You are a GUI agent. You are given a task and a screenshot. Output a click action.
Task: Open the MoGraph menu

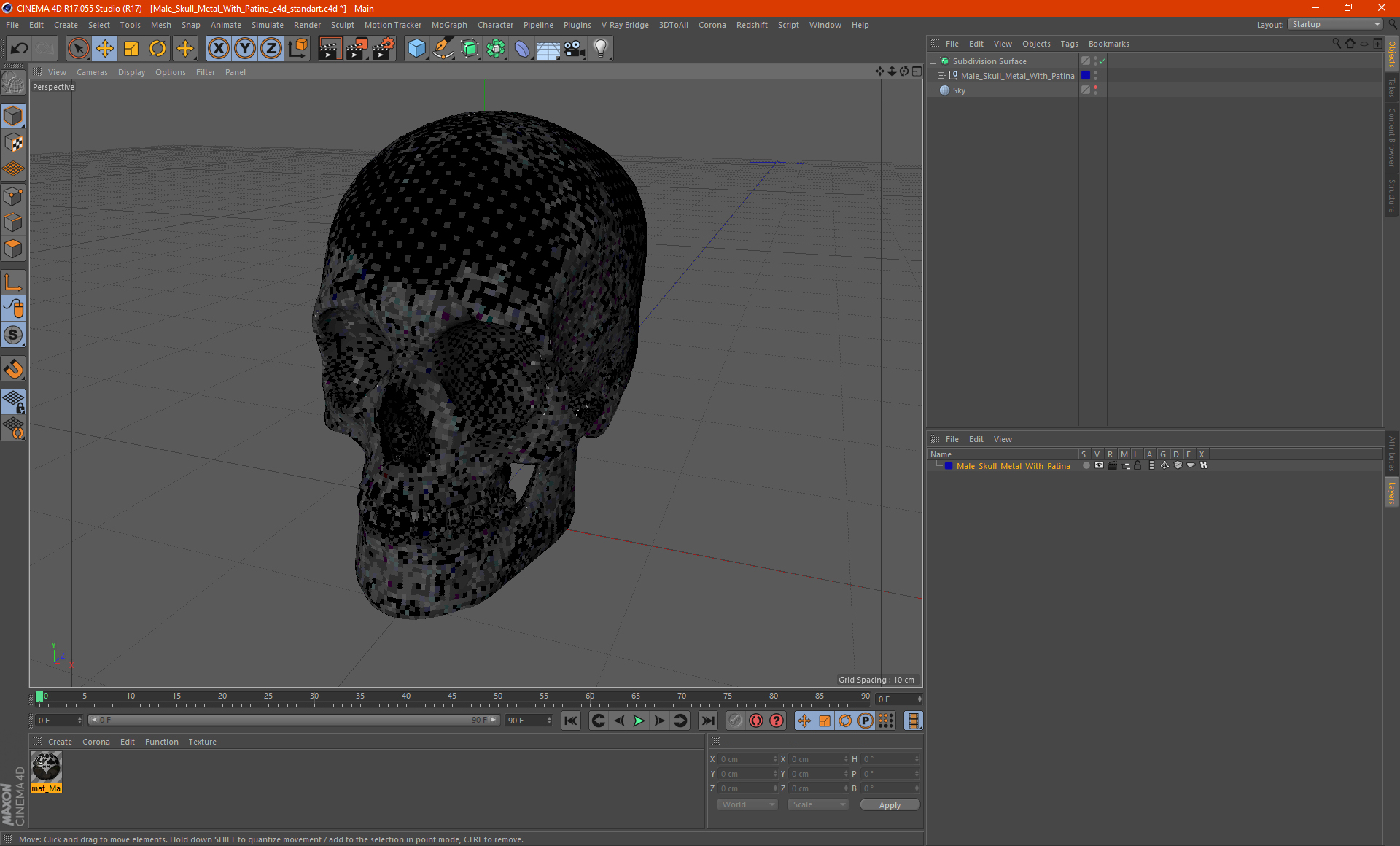(x=449, y=25)
